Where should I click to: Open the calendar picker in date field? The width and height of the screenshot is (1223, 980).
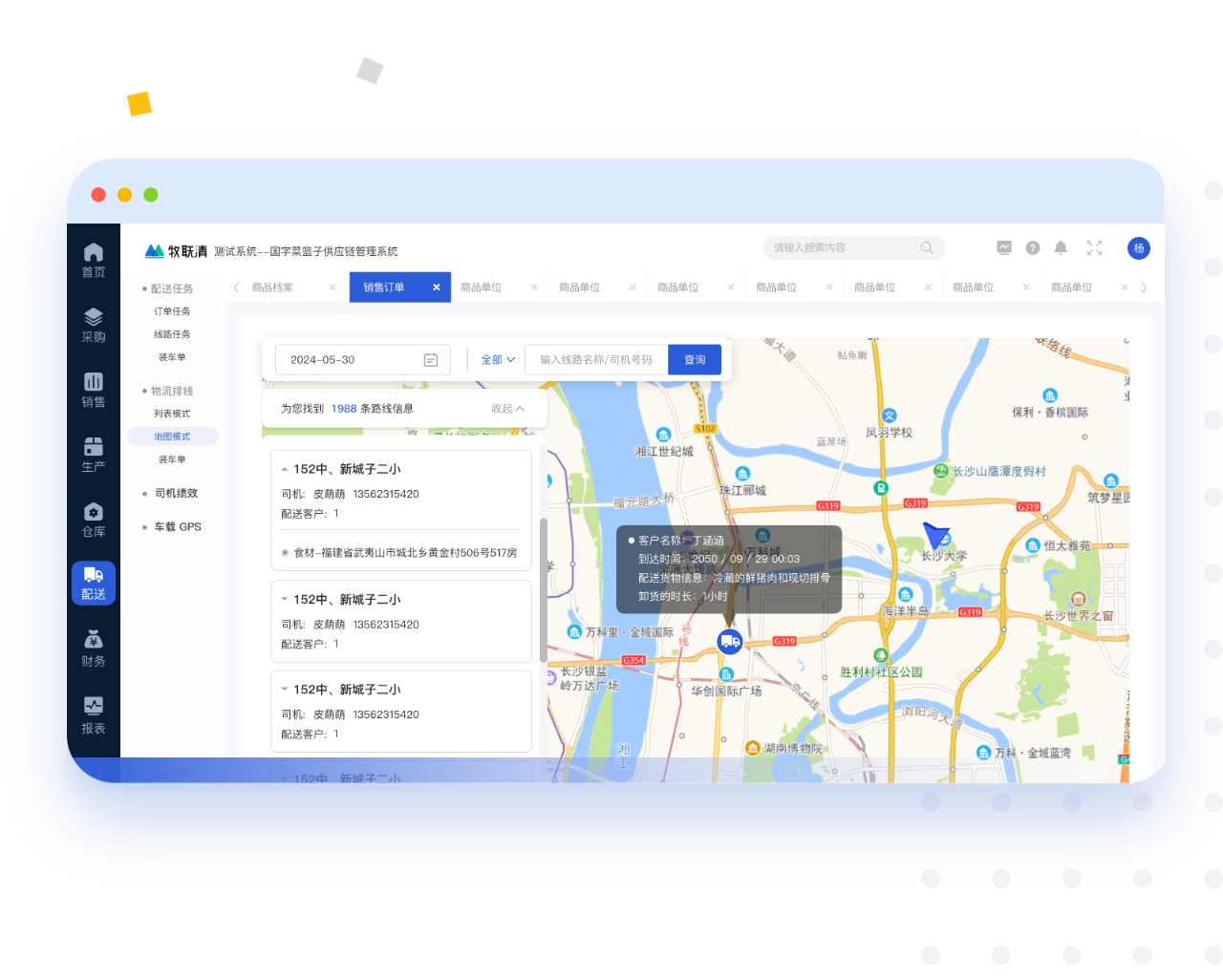pos(431,360)
